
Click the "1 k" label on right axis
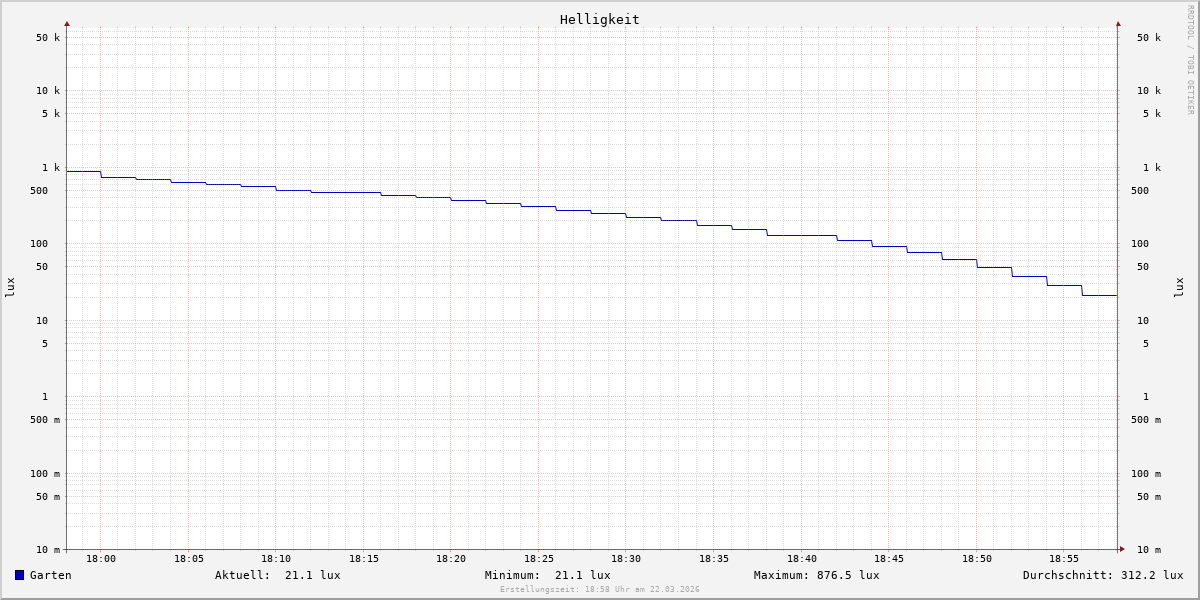1152,168
